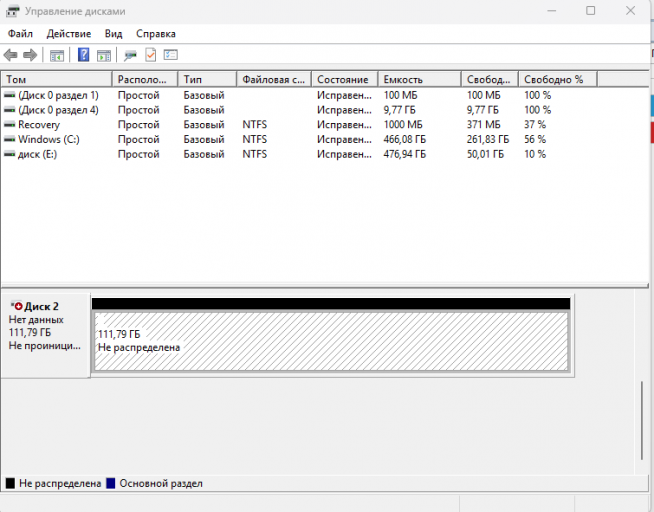Click the 476,94 ГБ capacity cell
This screenshot has height=512, width=654.
tap(405, 154)
